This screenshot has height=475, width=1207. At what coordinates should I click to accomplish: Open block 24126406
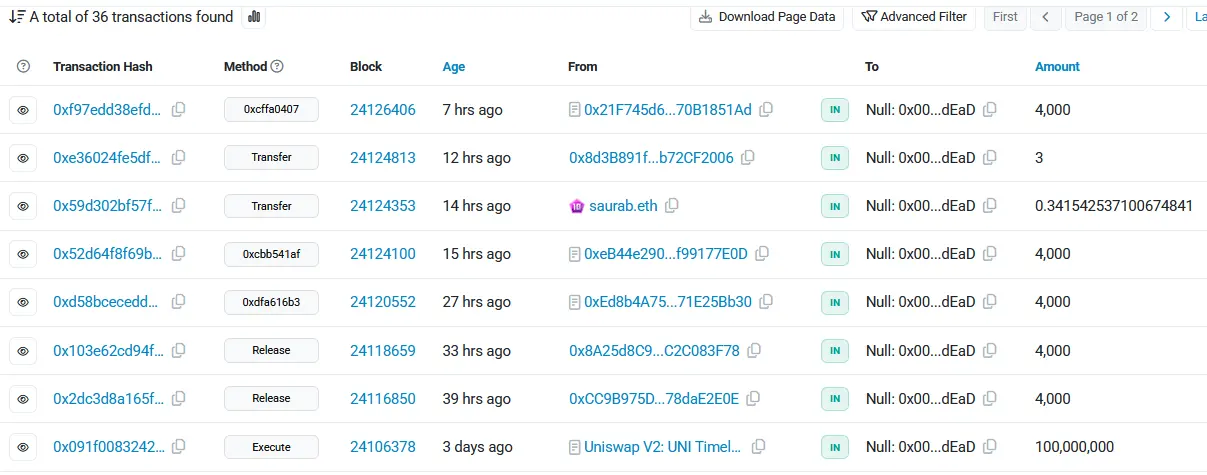pyautogui.click(x=383, y=110)
